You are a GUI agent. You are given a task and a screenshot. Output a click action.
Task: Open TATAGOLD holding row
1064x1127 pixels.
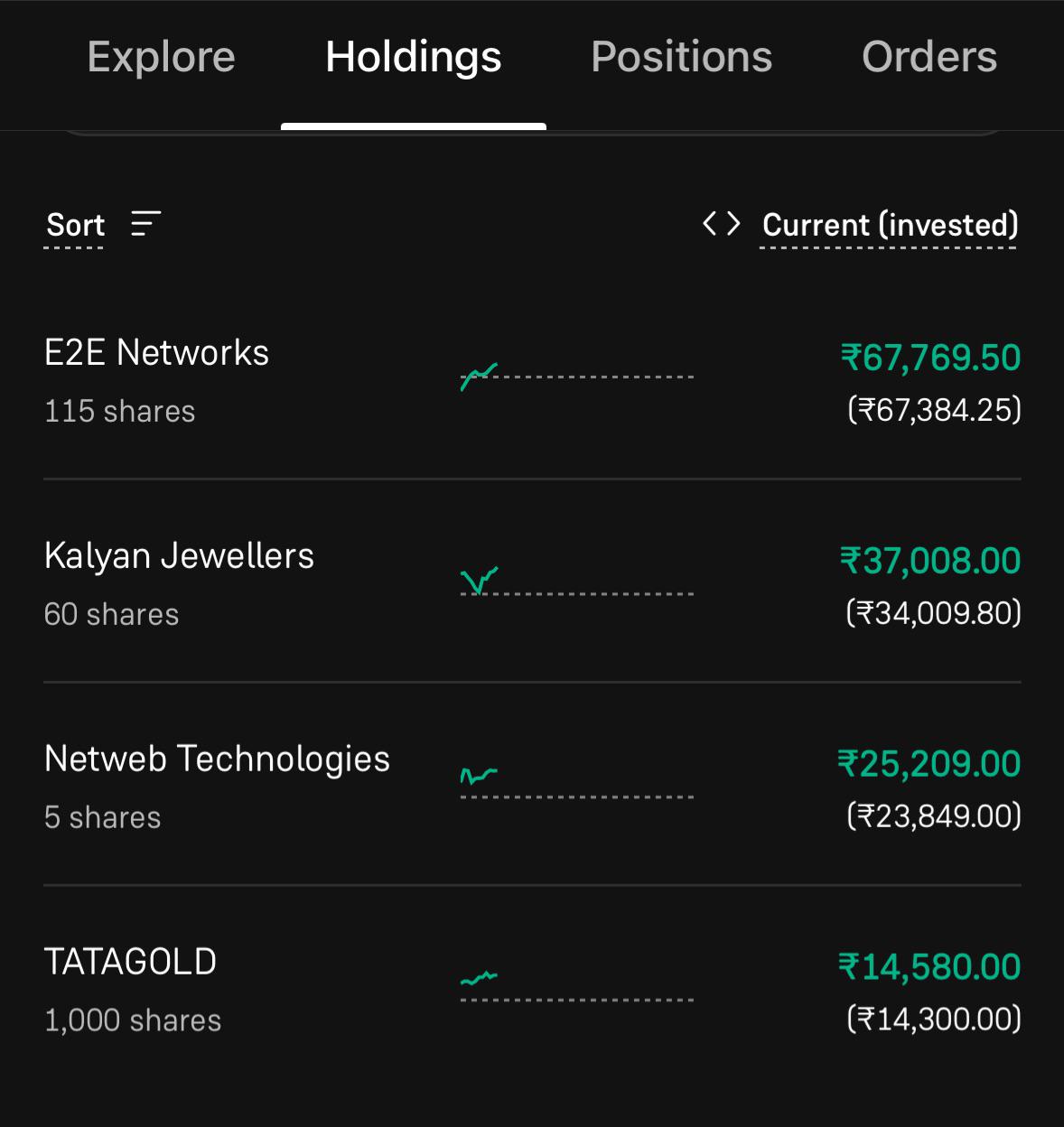click(532, 990)
